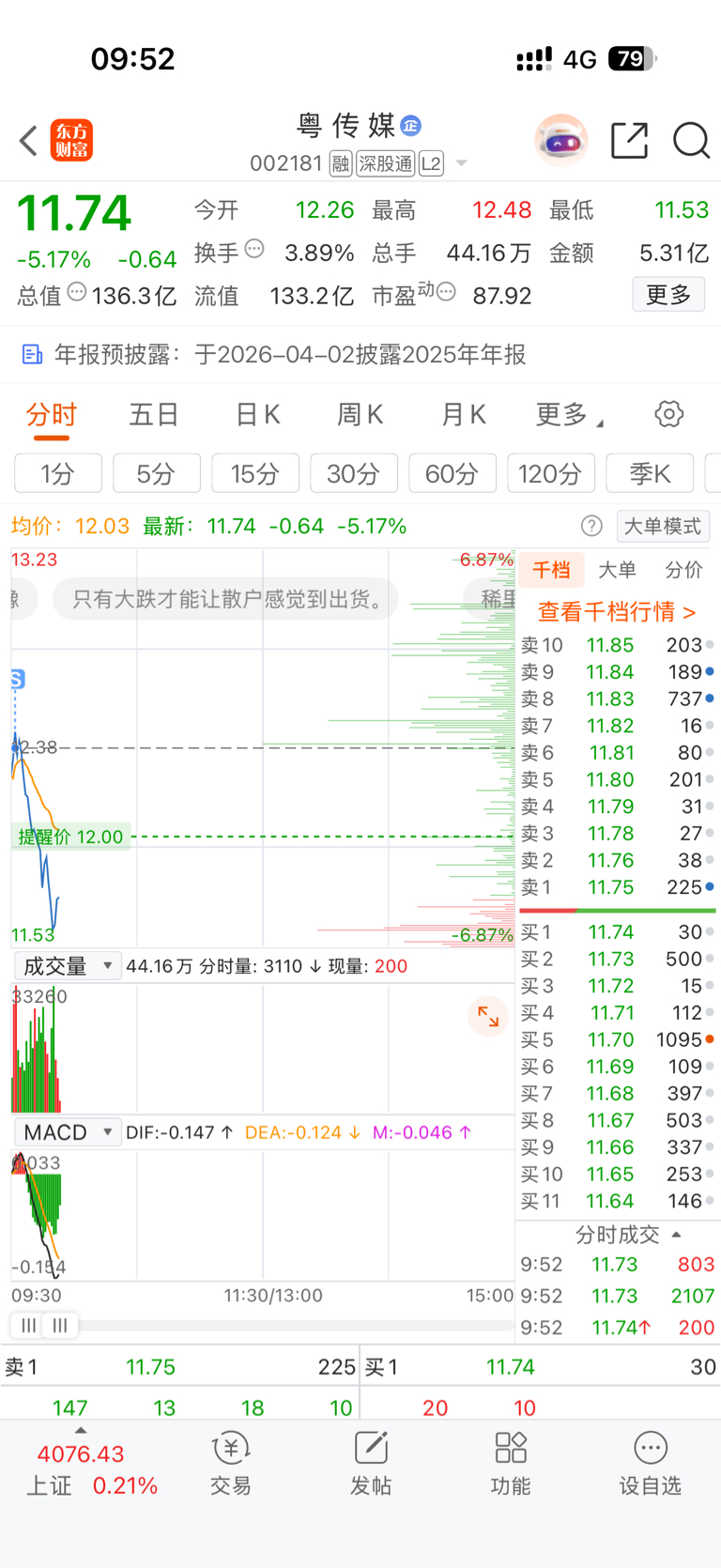Tap the 买5 11.70 order row
The image size is (721, 1568).
tap(617, 1039)
